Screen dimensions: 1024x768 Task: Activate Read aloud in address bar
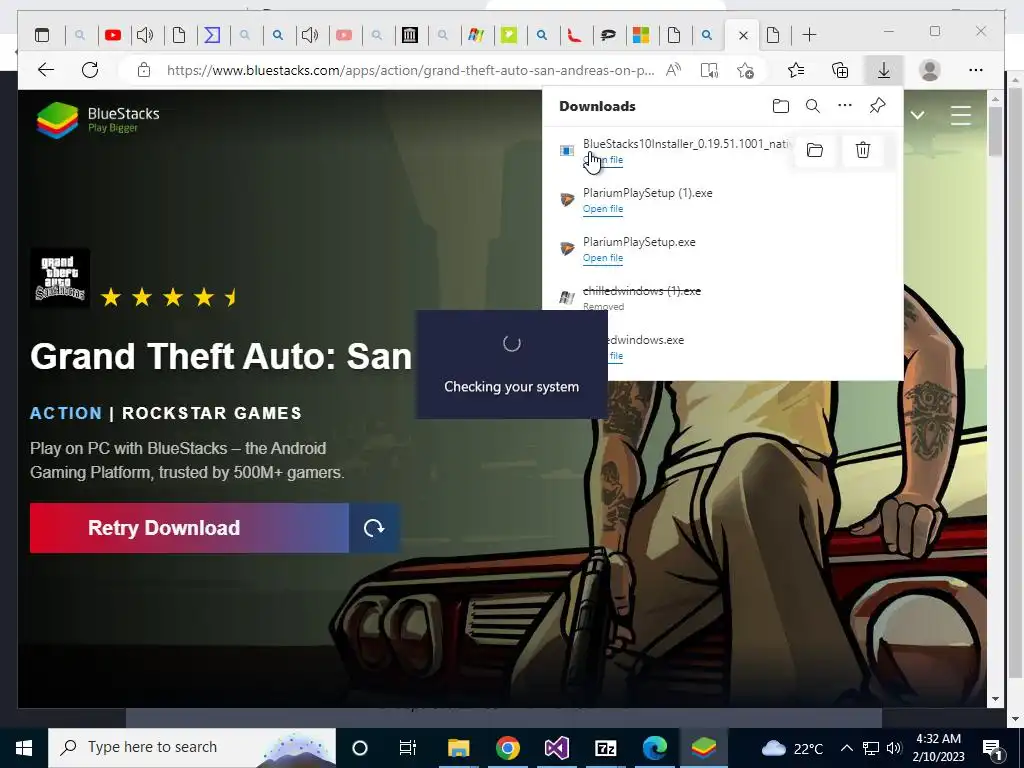(x=673, y=70)
